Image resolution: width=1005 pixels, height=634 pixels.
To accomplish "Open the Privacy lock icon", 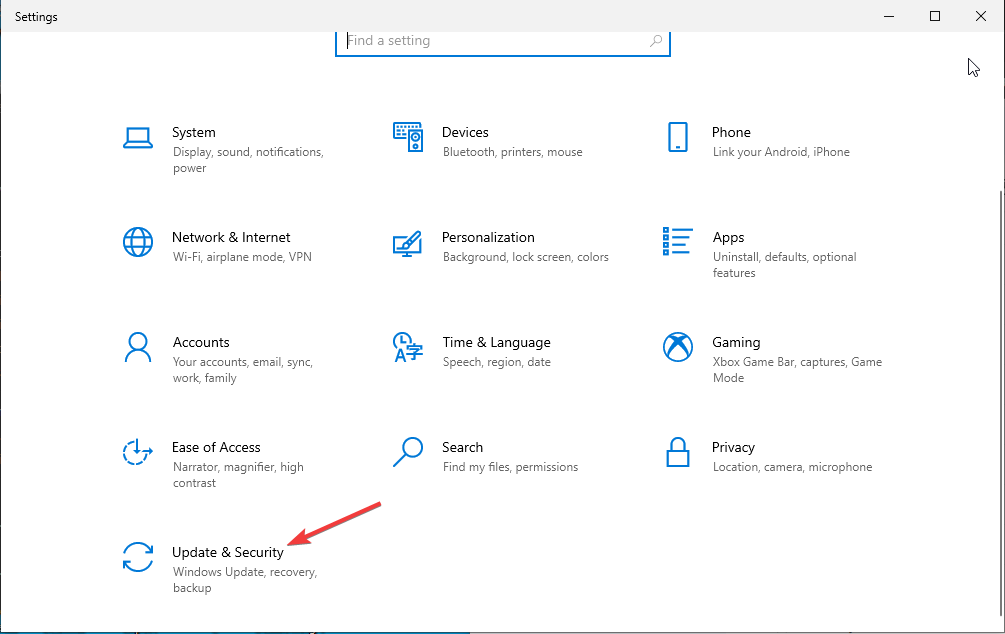I will click(x=677, y=452).
